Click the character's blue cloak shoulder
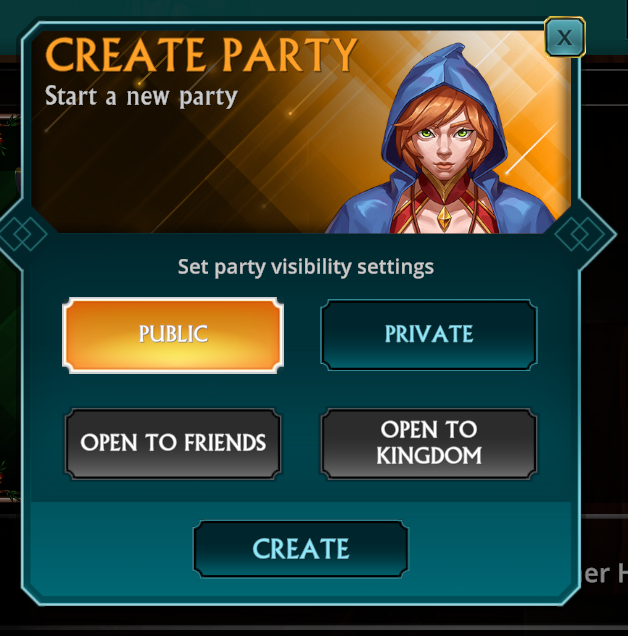This screenshot has height=636, width=628. (359, 211)
